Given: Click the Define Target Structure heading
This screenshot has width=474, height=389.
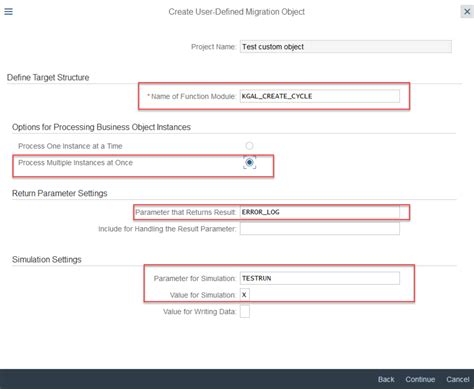Looking at the screenshot, I should 48,77.
